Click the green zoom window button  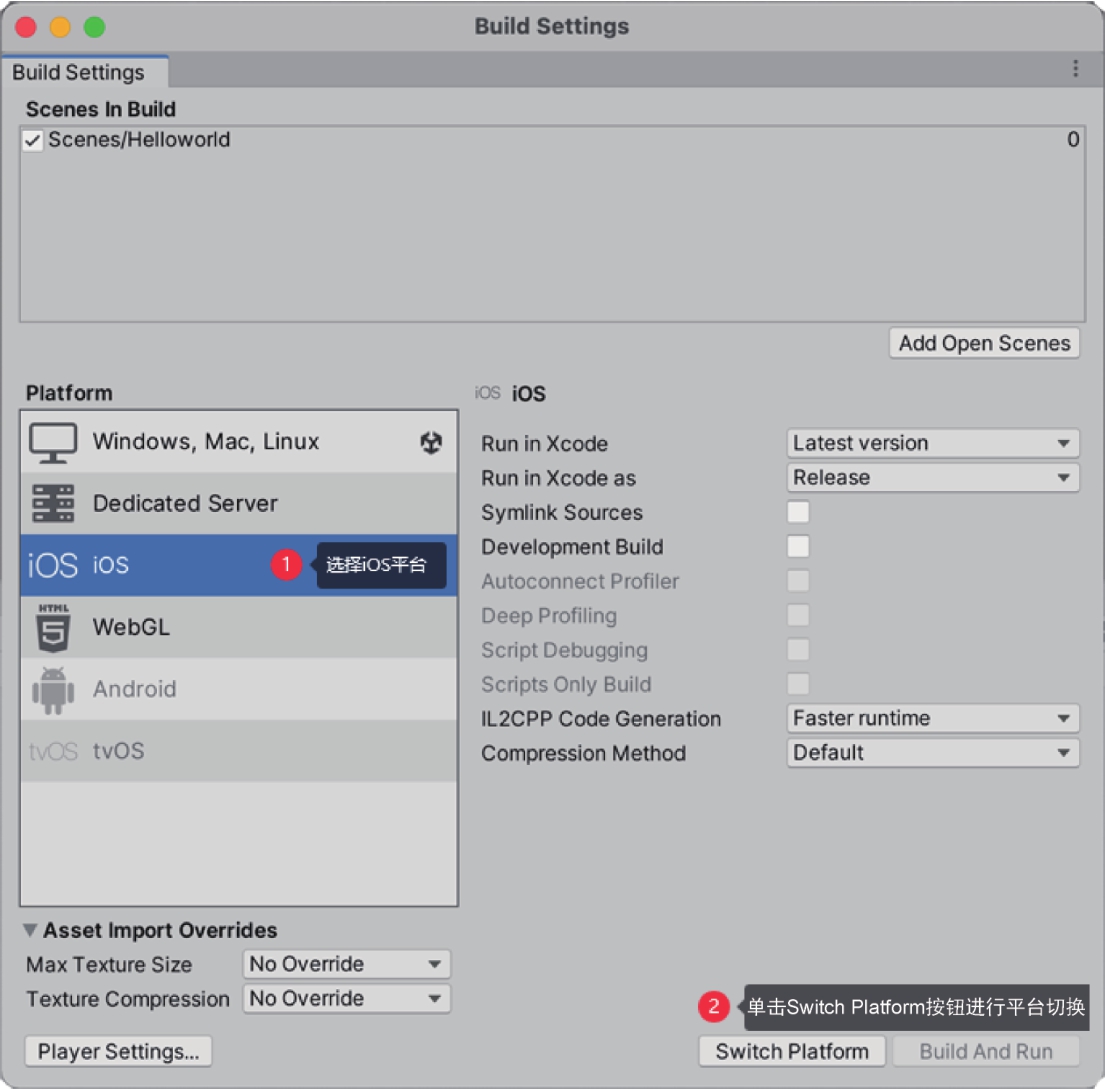pos(94,27)
